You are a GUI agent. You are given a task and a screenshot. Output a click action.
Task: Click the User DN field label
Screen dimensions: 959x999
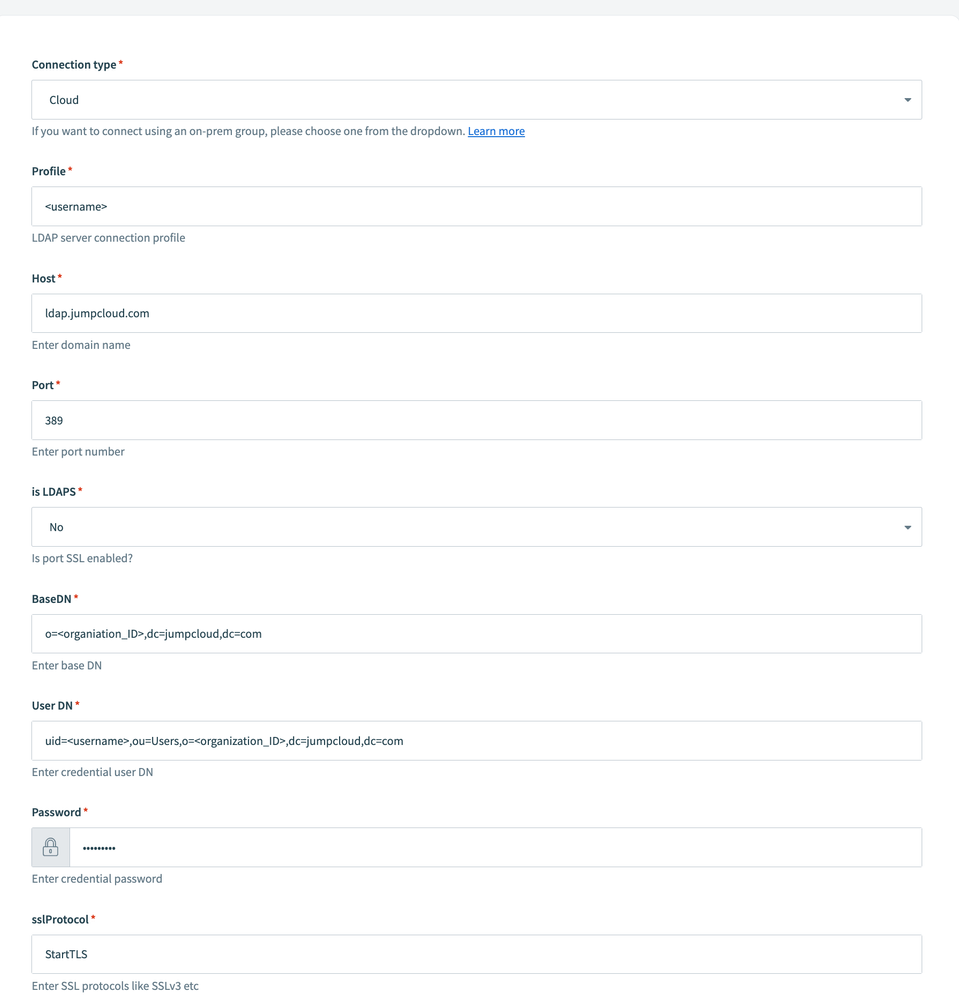coord(52,705)
